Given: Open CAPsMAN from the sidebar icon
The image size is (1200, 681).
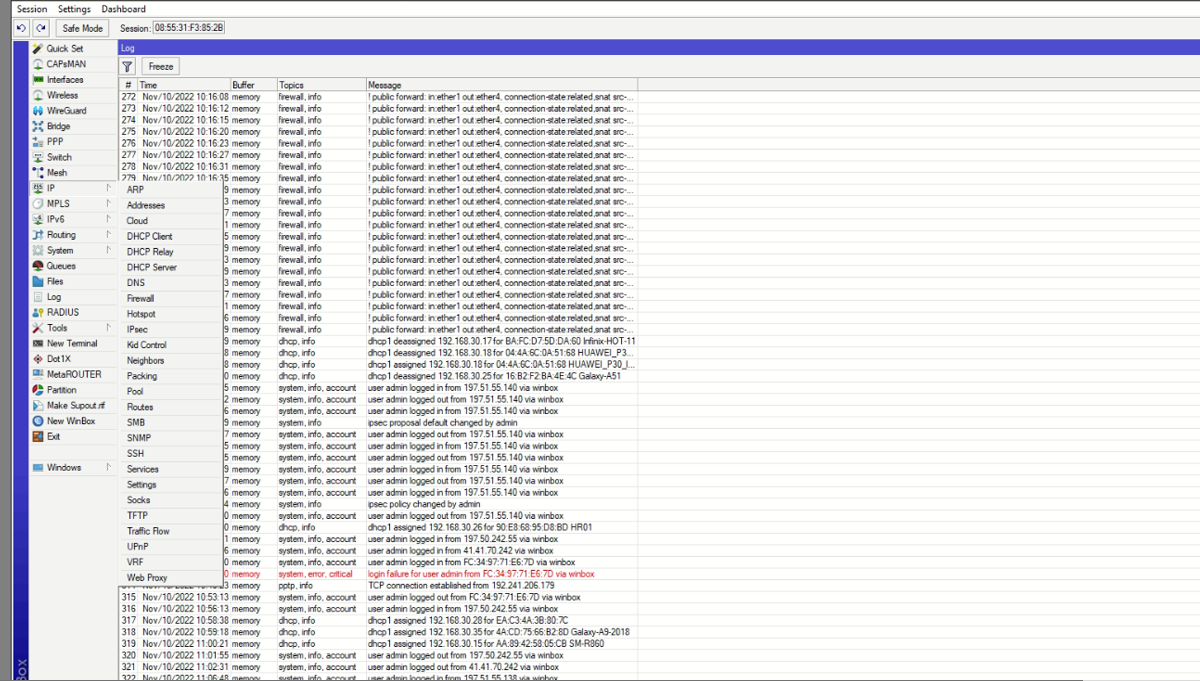Looking at the screenshot, I should [x=37, y=64].
